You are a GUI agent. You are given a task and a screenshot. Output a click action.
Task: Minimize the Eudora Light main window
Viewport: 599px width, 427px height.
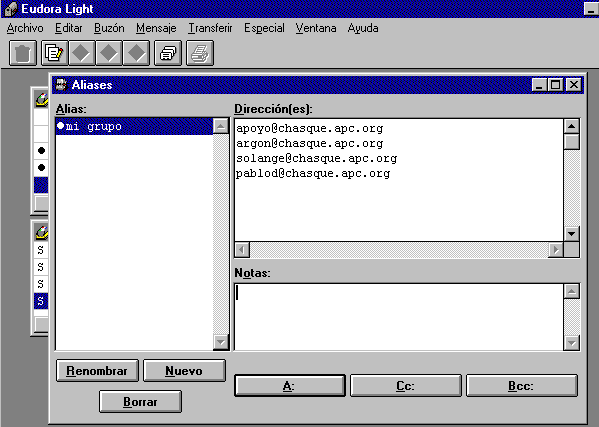coord(591,8)
